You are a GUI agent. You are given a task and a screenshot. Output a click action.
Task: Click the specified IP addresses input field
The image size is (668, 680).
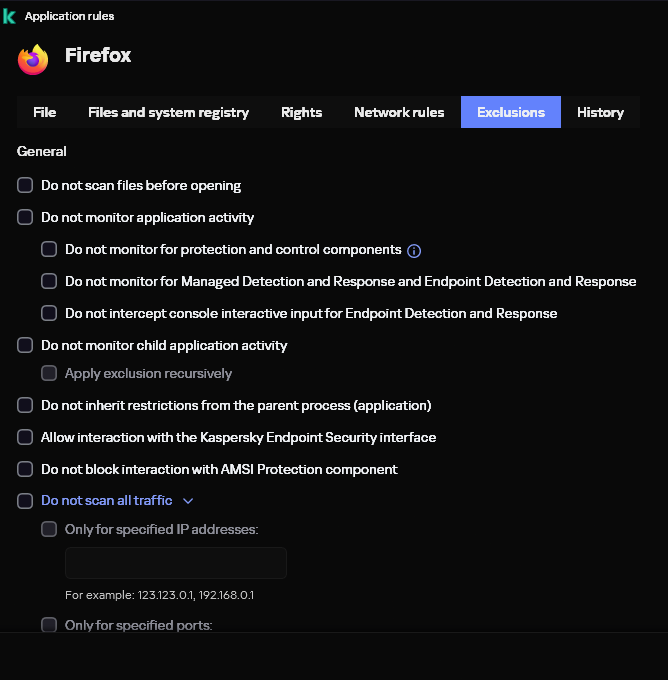176,563
